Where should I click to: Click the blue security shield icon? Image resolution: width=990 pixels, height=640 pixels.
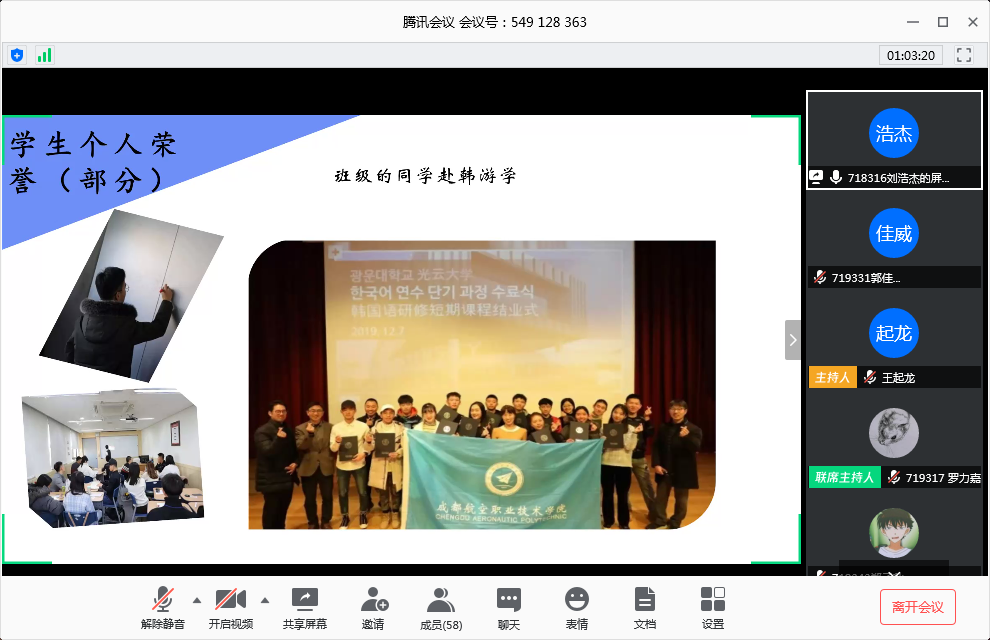pos(17,56)
